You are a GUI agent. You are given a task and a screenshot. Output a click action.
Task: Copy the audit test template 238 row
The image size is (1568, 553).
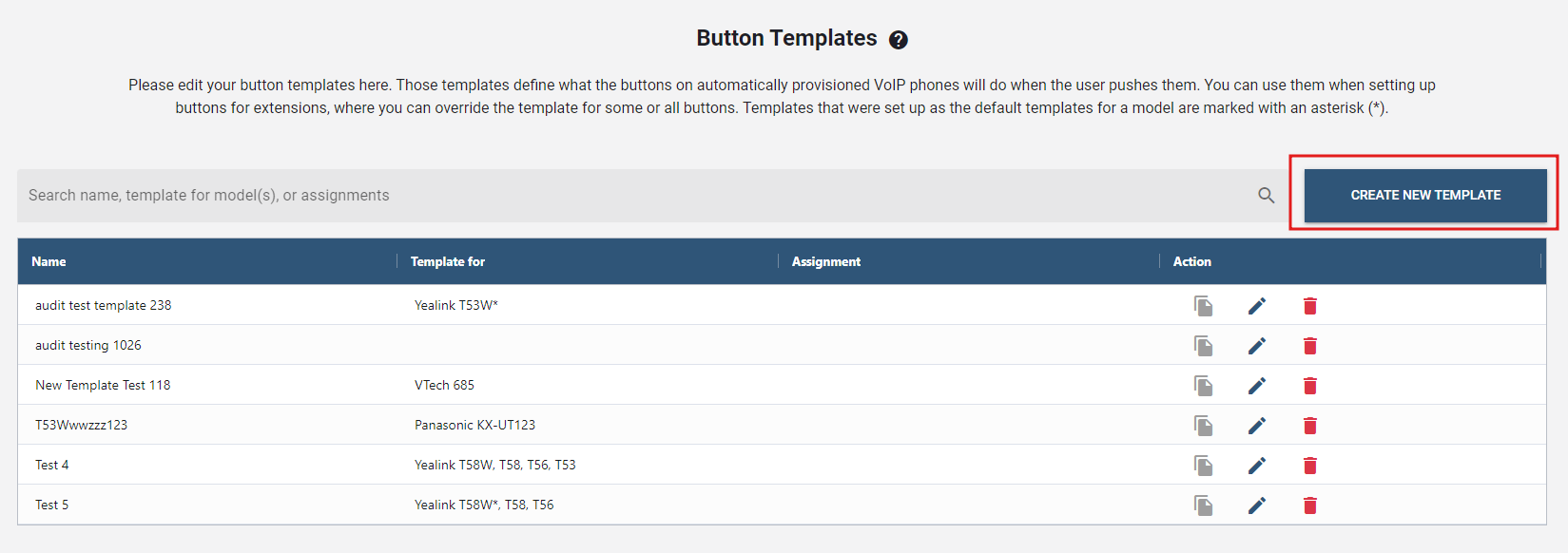[1204, 306]
